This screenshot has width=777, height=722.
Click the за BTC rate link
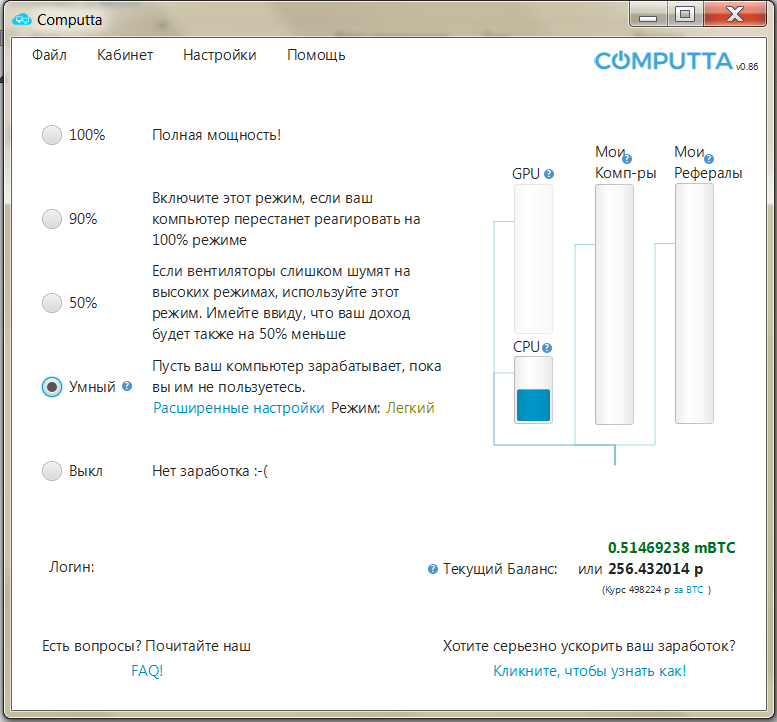coord(688,590)
